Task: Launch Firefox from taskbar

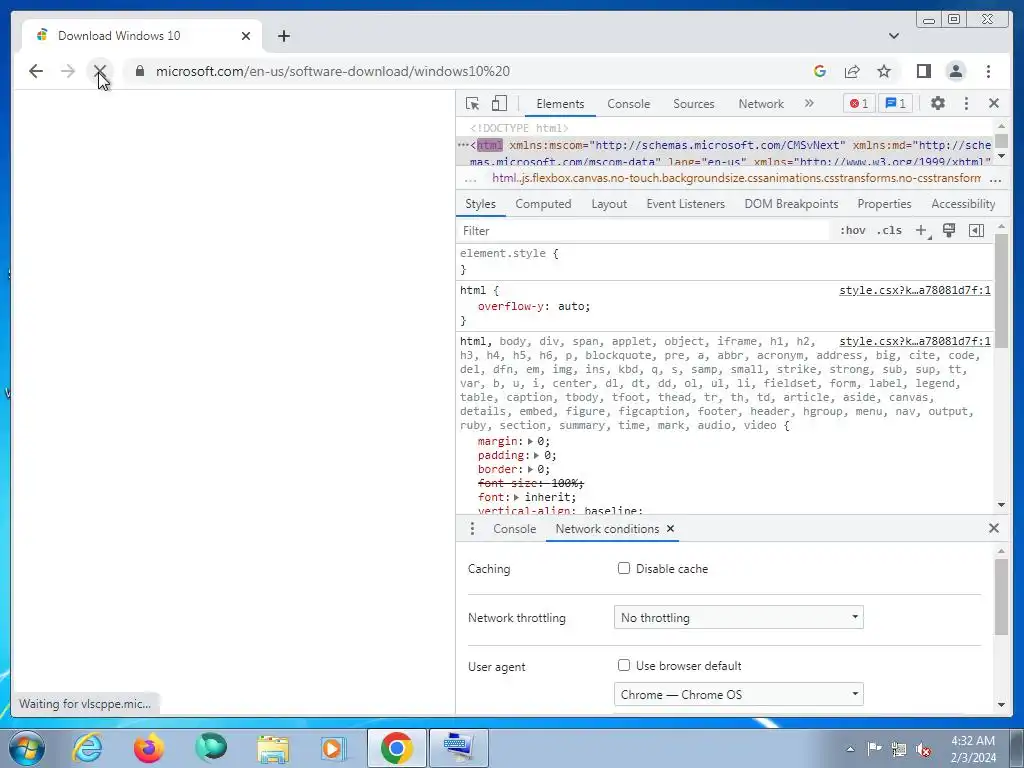Action: point(149,748)
